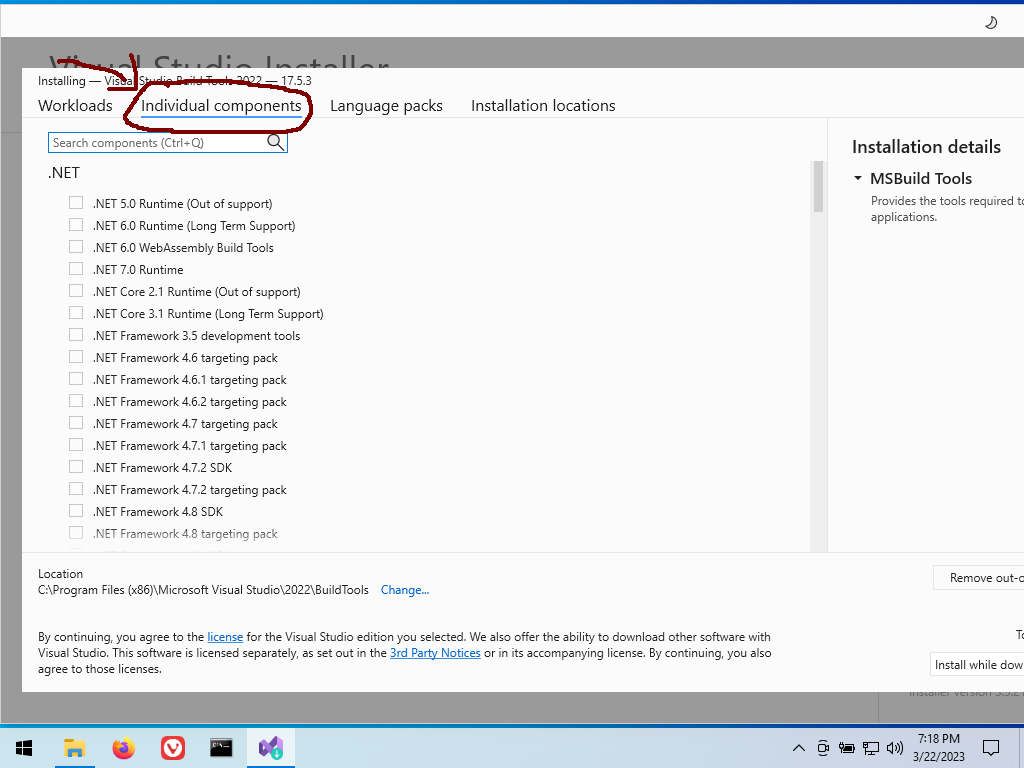Image resolution: width=1024 pixels, height=768 pixels.
Task: Open the taskbar clock showing 7:18 PM
Action: (938, 748)
